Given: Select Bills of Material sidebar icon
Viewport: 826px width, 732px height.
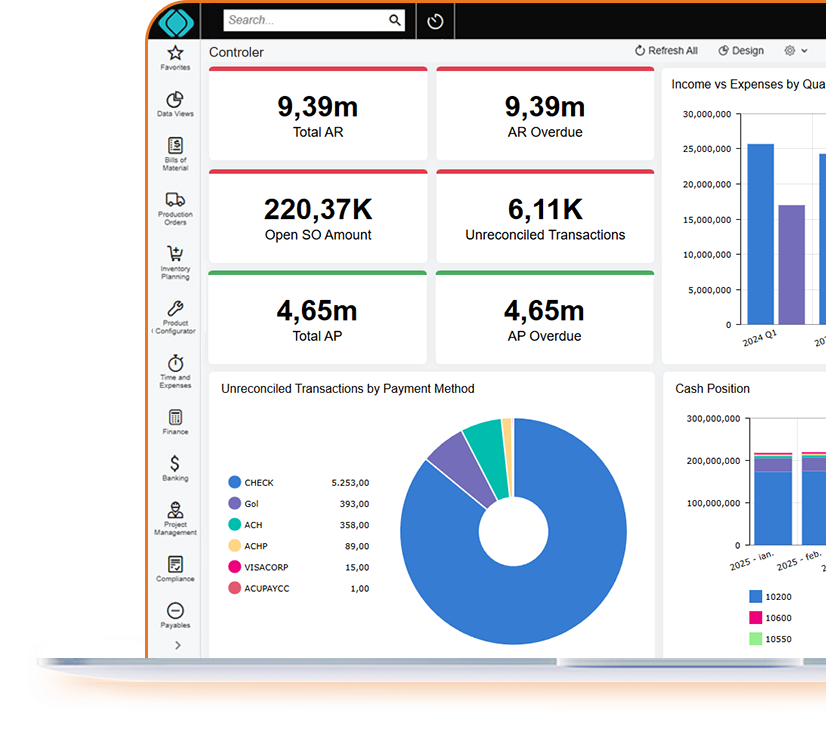Looking at the screenshot, I should 175,147.
